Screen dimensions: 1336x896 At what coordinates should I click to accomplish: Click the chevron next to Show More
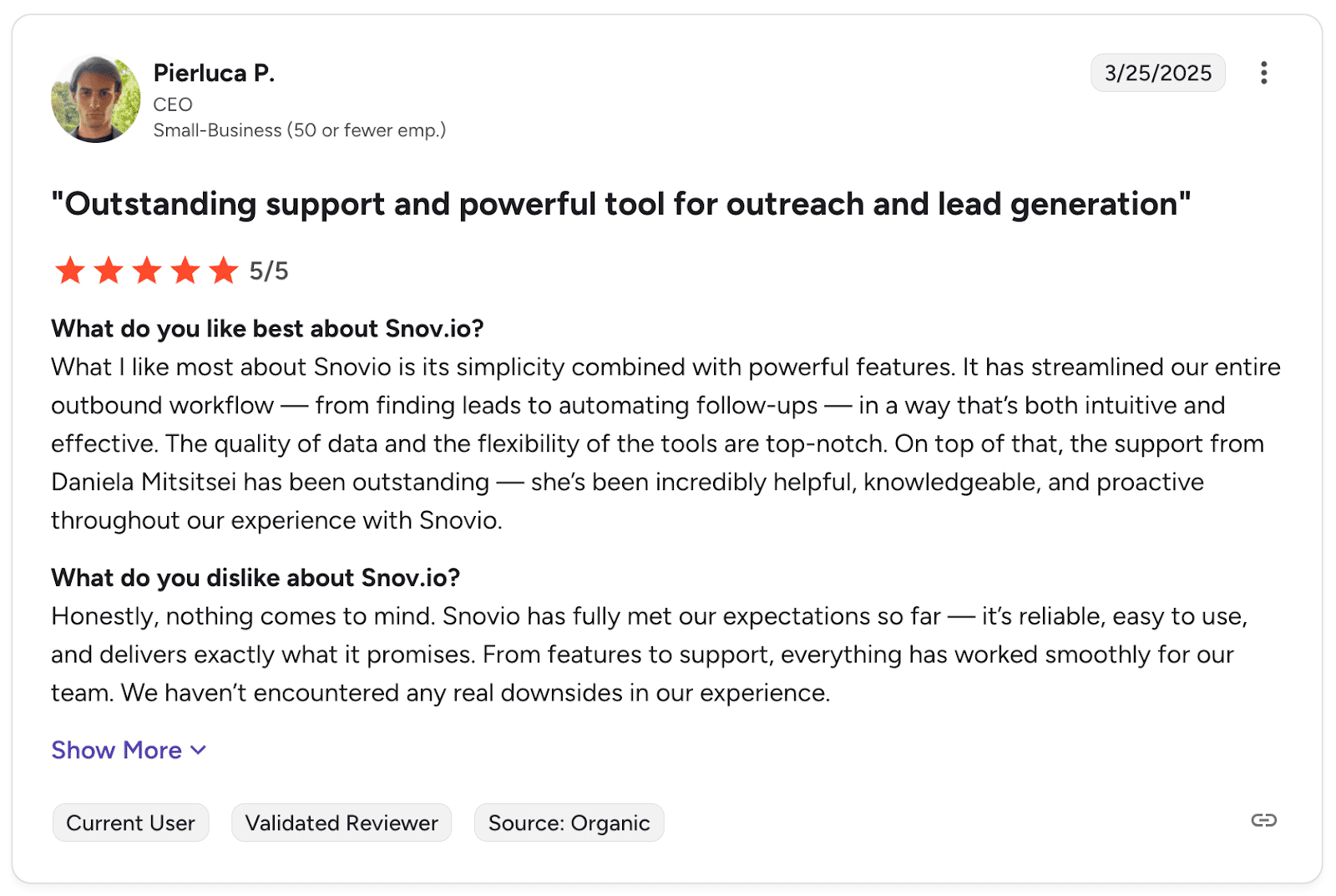(x=198, y=749)
